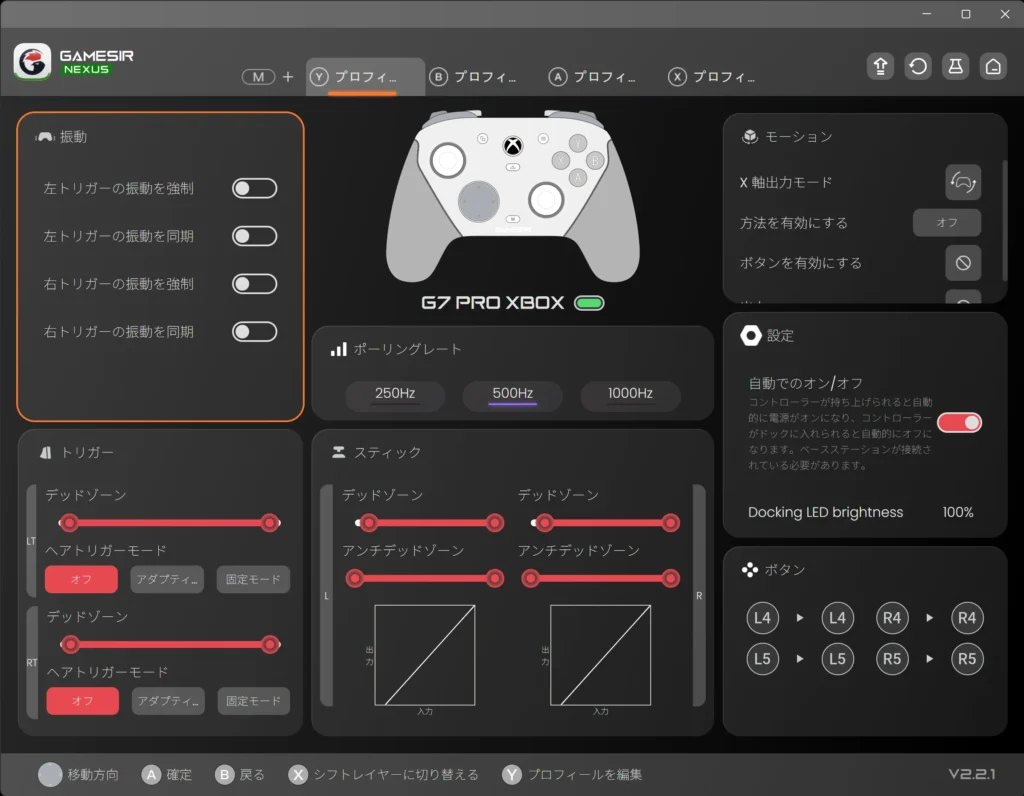Click the GameSir Nexus logo
Screen dimensions: 1024x796
click(x=32, y=62)
